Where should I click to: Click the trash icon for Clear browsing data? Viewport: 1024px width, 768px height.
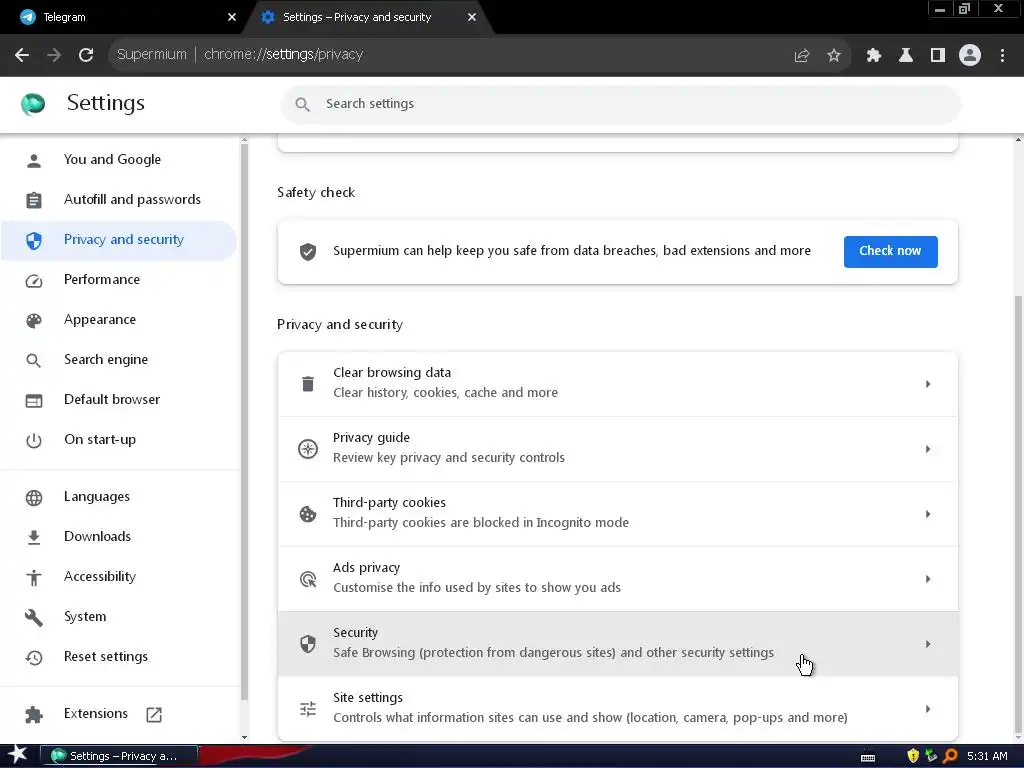pos(308,384)
